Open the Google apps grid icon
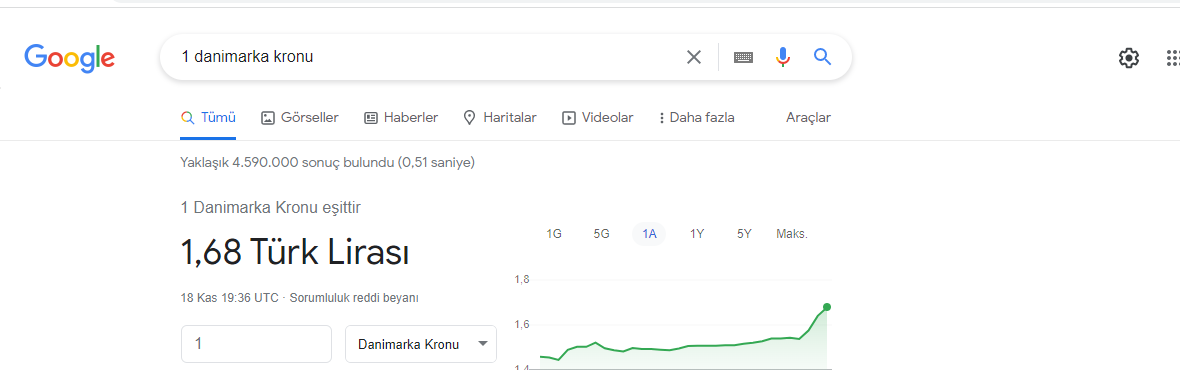The height and width of the screenshot is (370, 1180). pos(1172,58)
